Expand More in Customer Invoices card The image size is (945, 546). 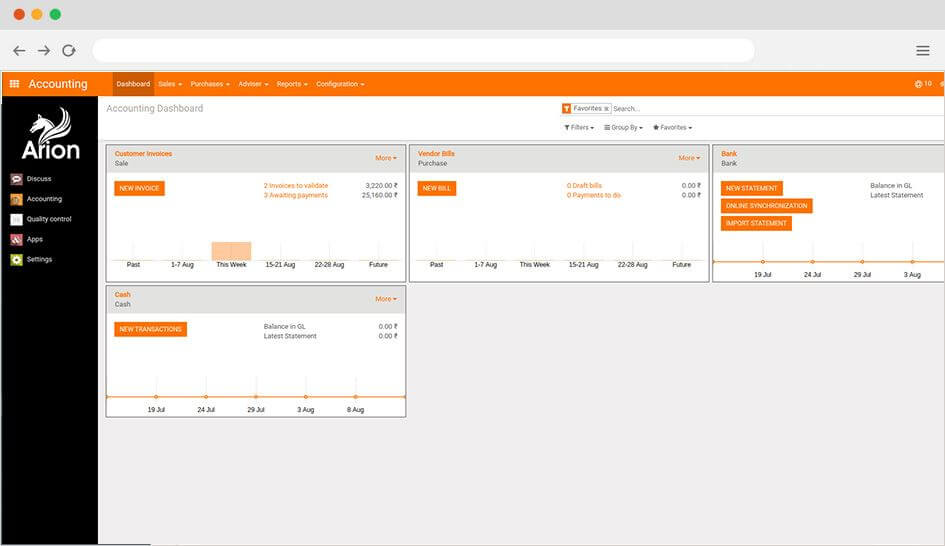[x=386, y=158]
